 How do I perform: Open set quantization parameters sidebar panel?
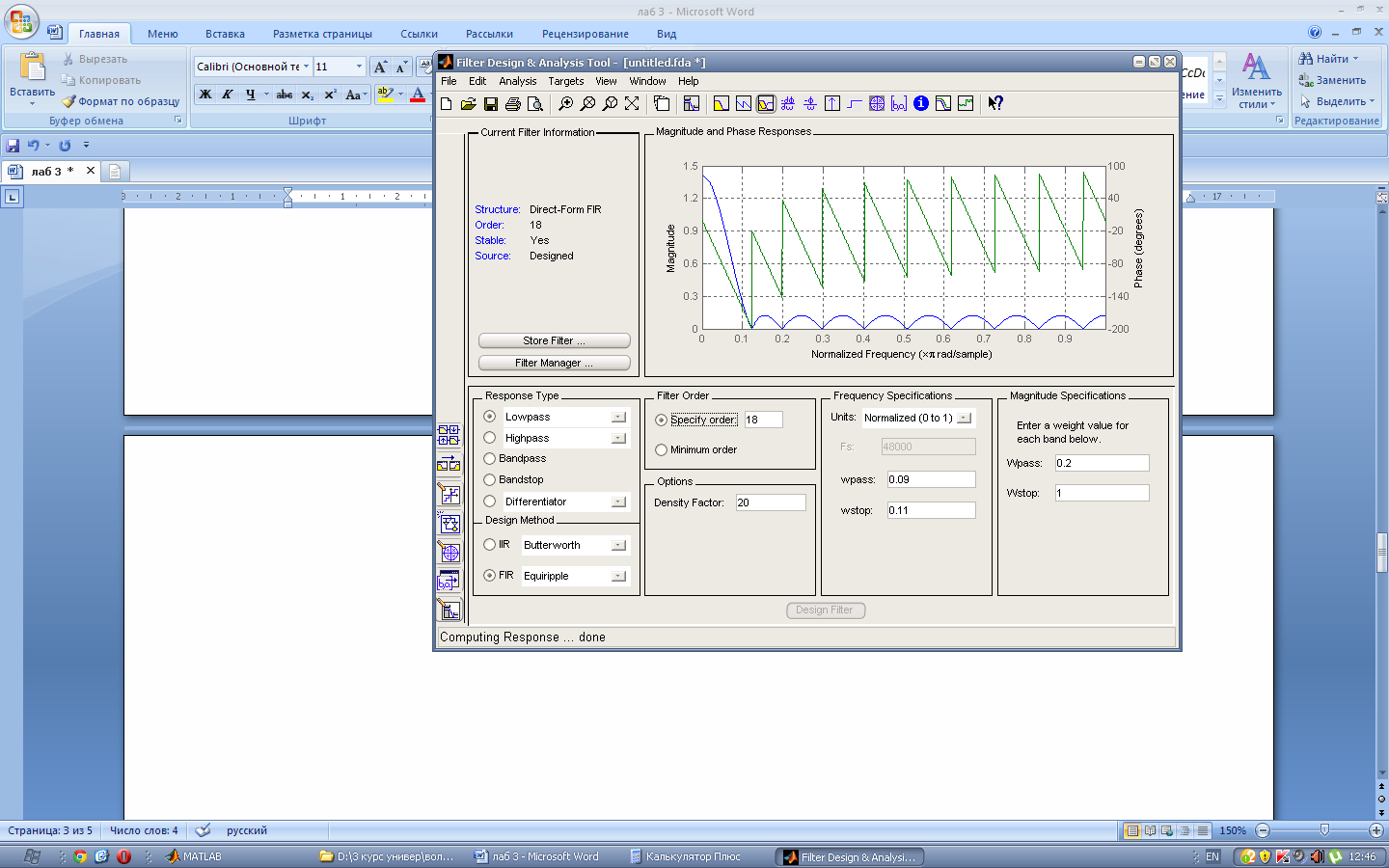449,494
